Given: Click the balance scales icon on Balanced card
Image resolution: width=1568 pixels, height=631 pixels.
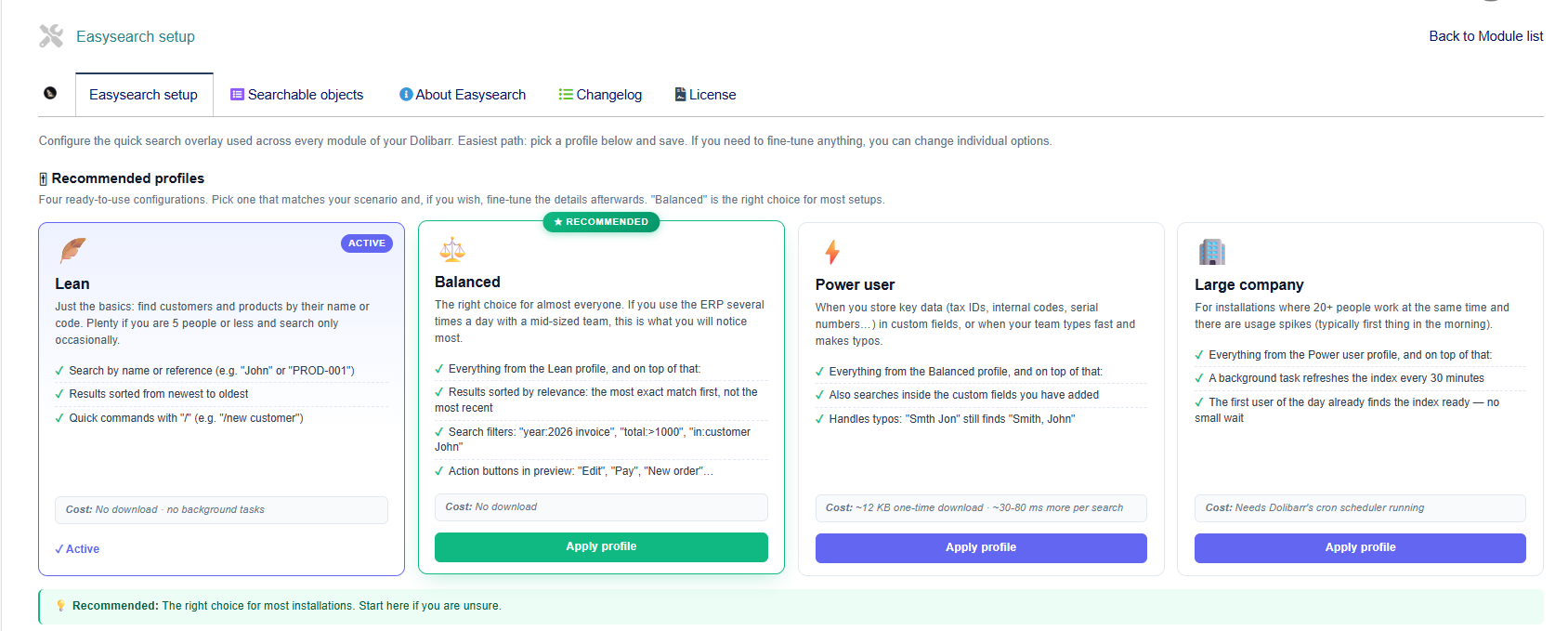Looking at the screenshot, I should click(452, 249).
